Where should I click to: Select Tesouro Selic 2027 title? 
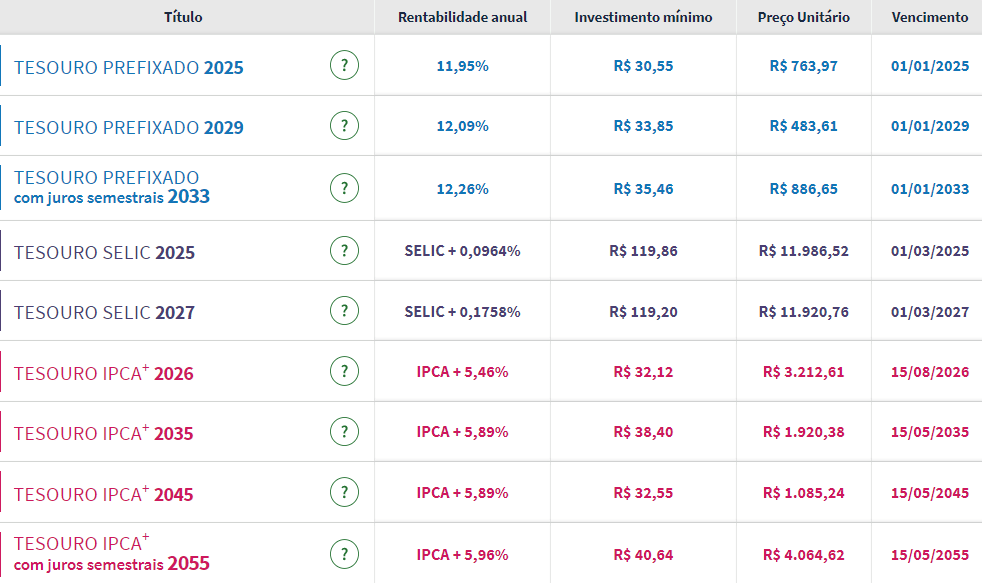coord(105,313)
